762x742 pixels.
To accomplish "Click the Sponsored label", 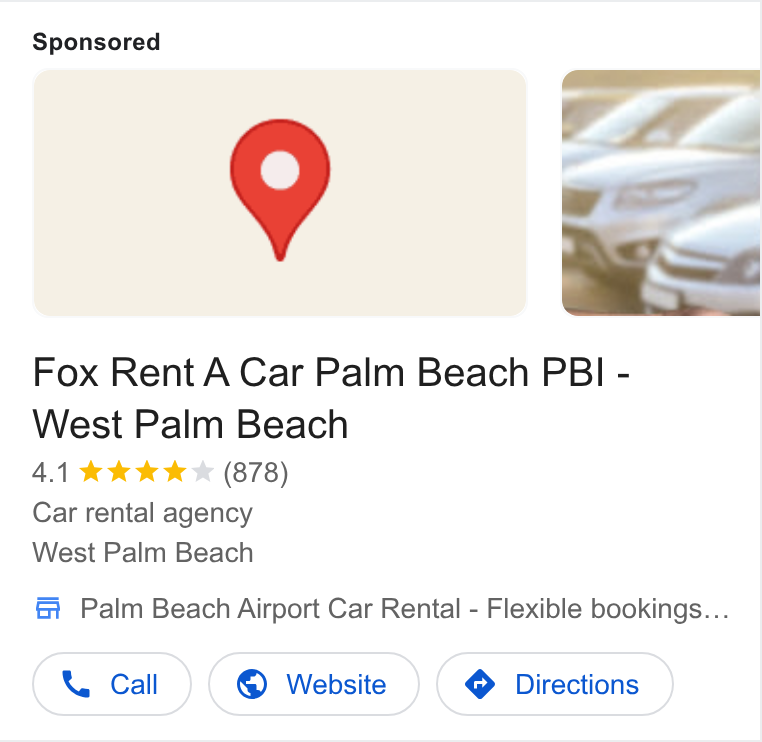I will [96, 42].
